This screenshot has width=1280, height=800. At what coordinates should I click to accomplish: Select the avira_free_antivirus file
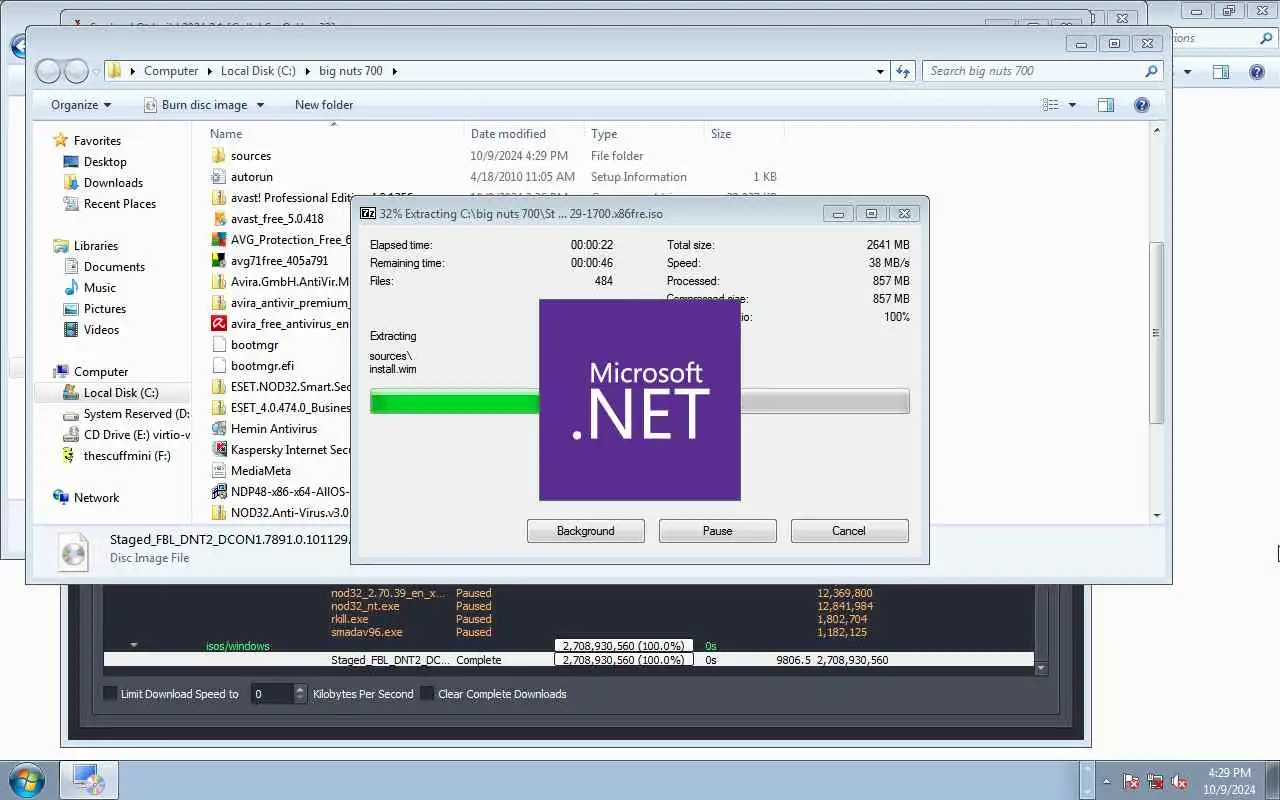[x=281, y=323]
